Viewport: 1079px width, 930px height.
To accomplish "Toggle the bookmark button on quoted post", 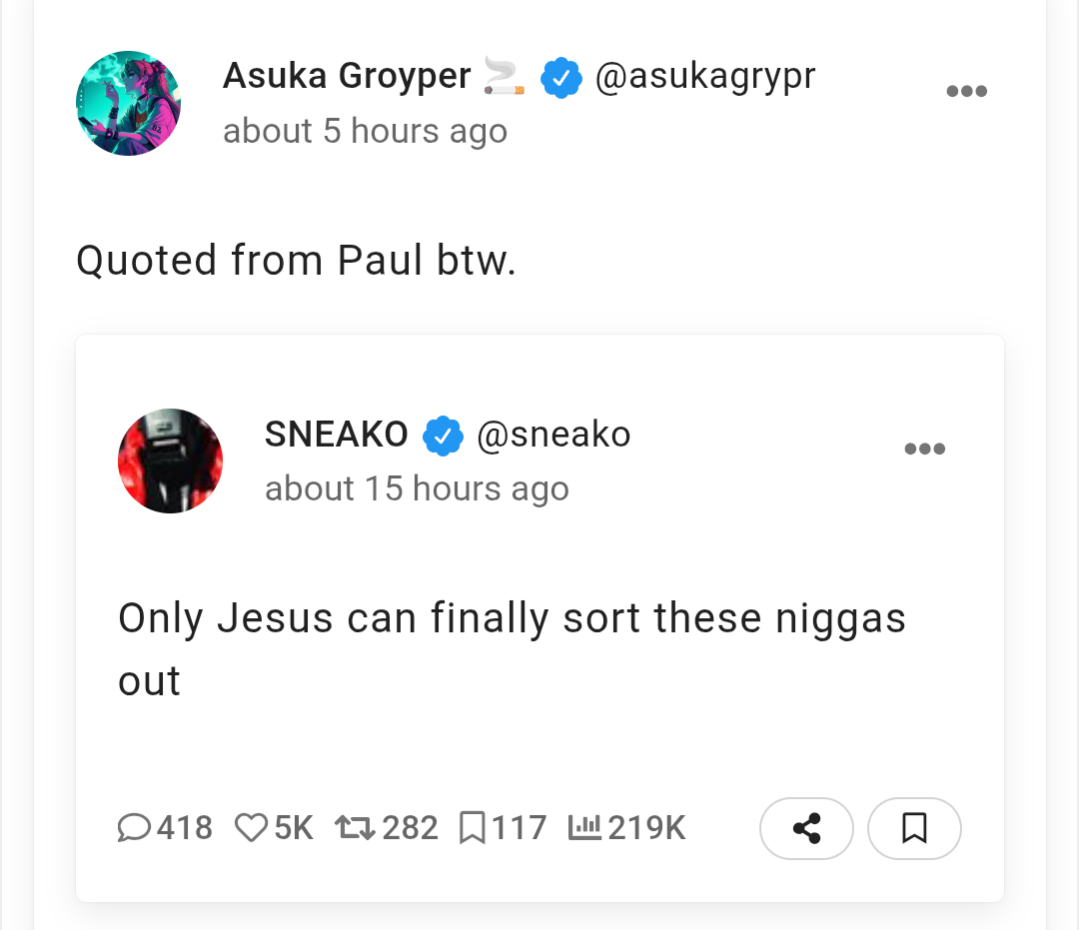I will click(x=915, y=828).
